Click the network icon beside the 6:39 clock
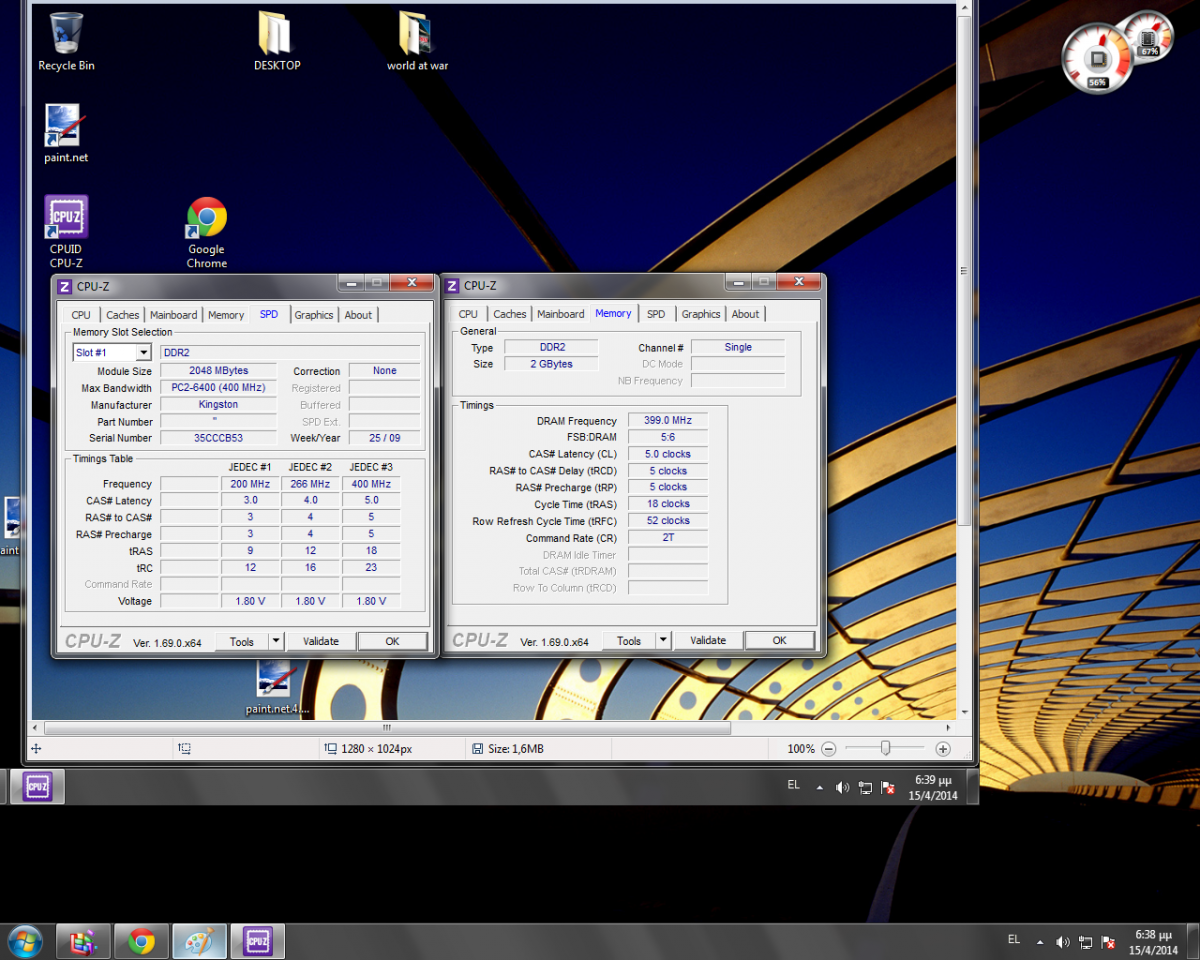Viewport: 1200px width, 960px height. [x=865, y=788]
